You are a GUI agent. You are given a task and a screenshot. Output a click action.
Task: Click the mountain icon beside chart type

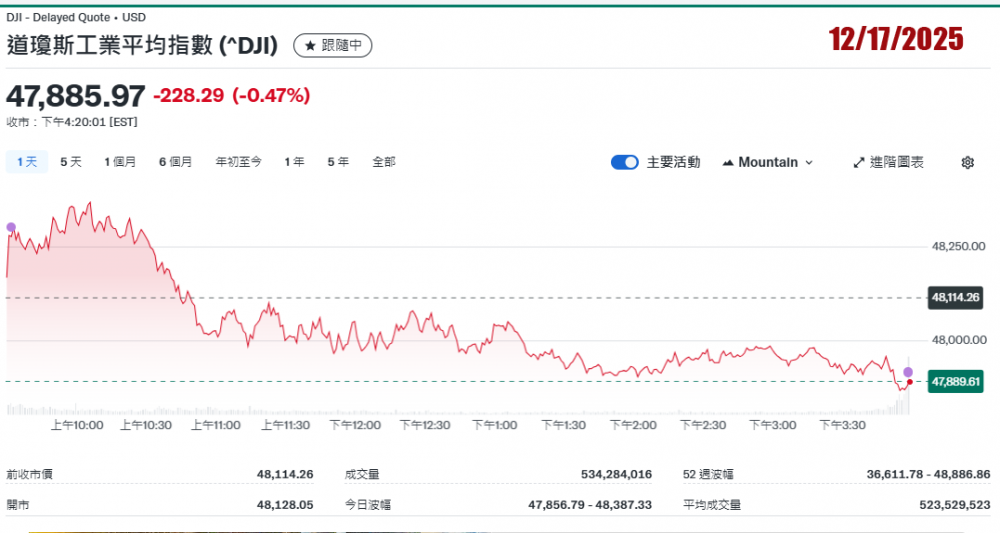pos(728,163)
